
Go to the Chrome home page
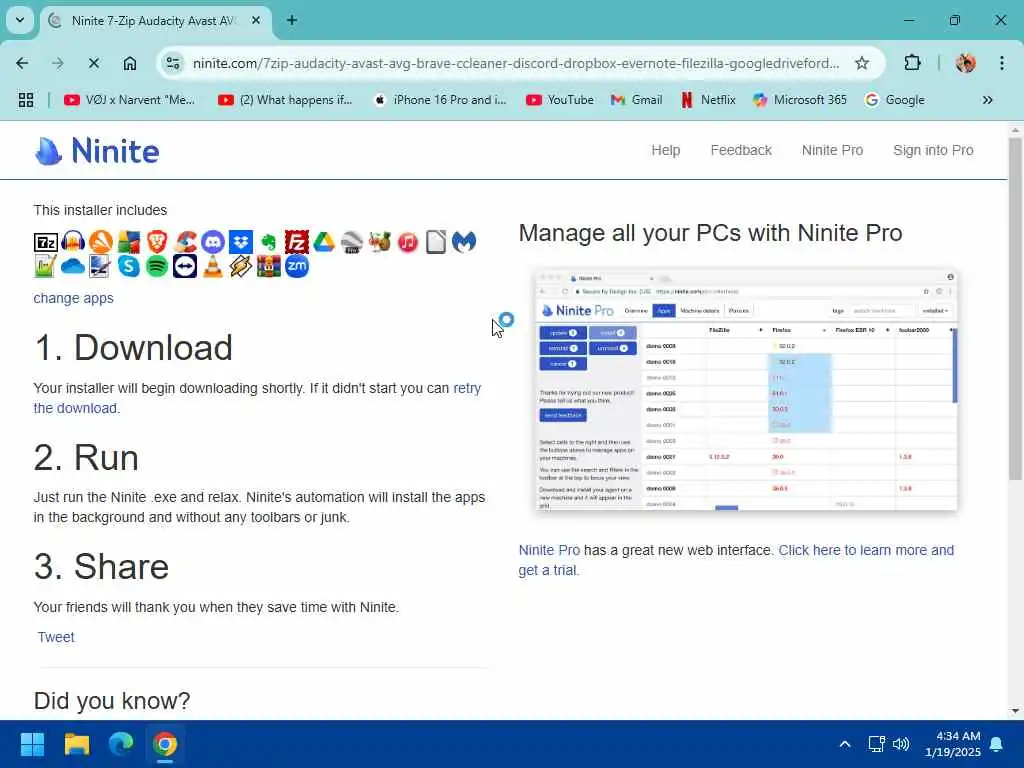130,63
